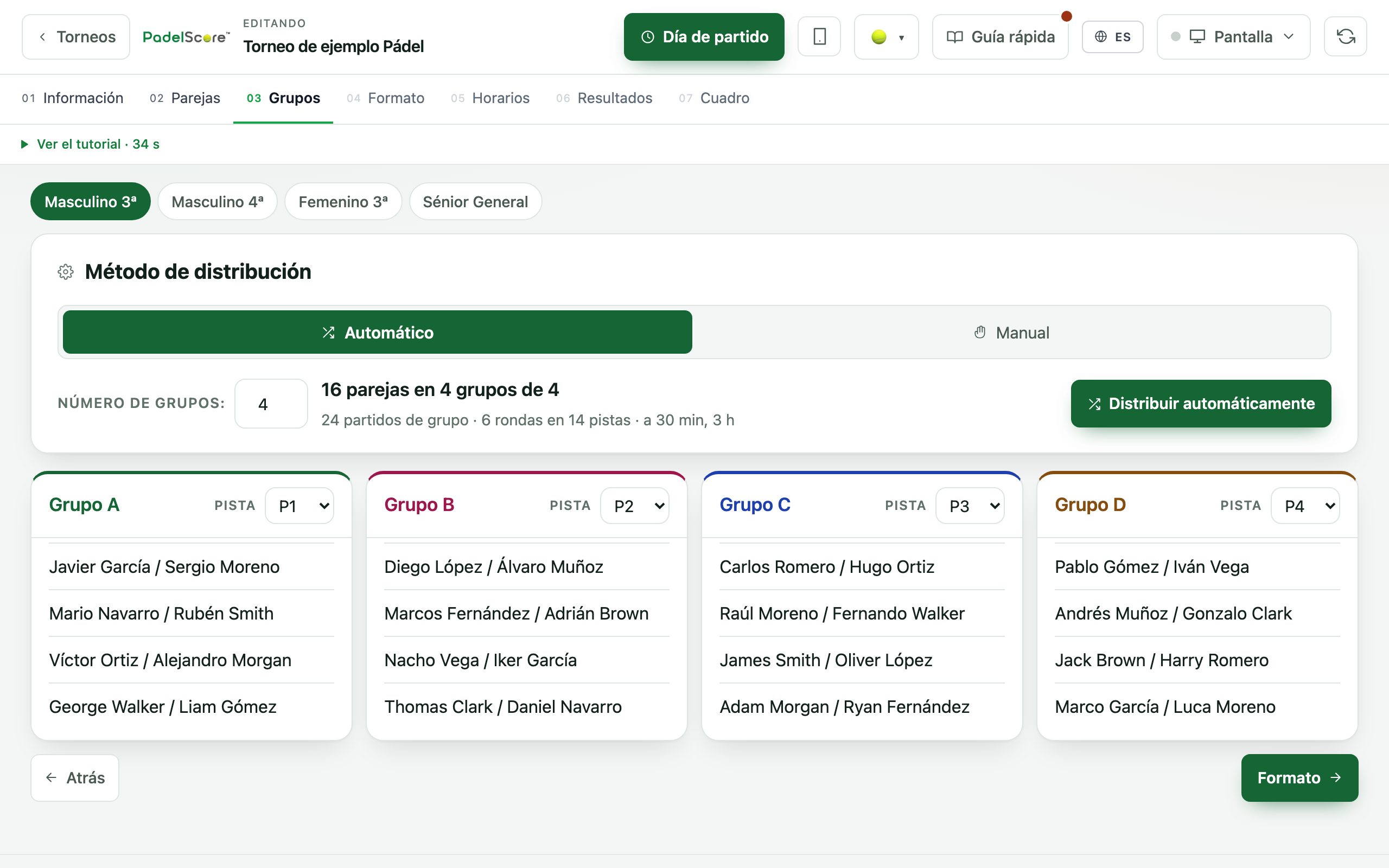1389x868 pixels.
Task: Open the tennis ball theme selector
Action: (x=886, y=37)
